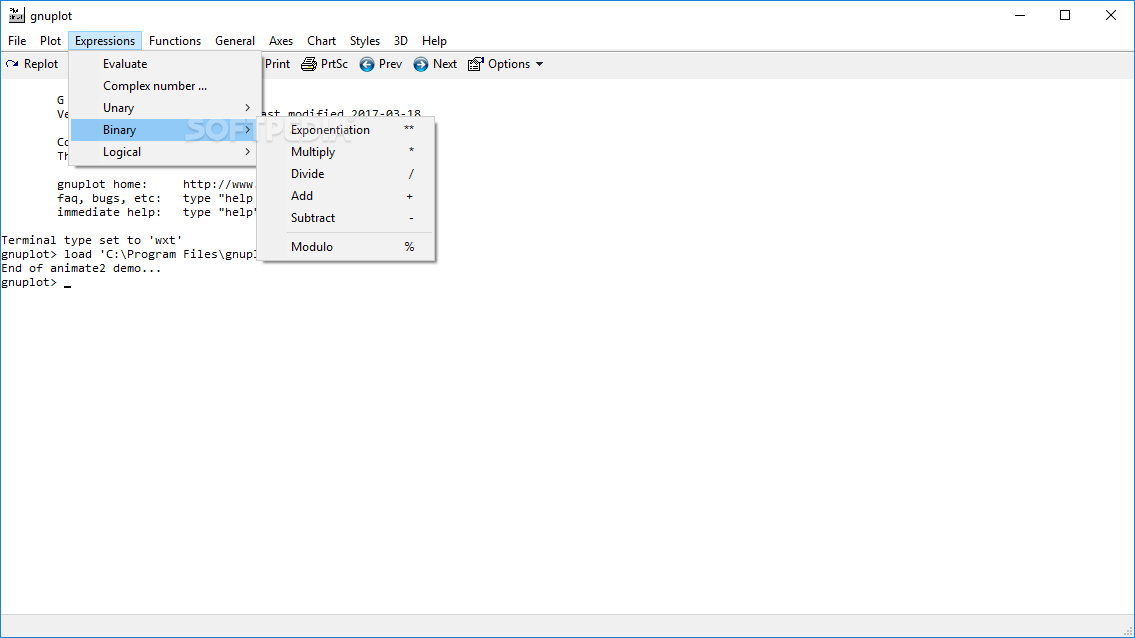Close the Expressions menu via its title
The width and height of the screenshot is (1135, 638).
point(105,41)
